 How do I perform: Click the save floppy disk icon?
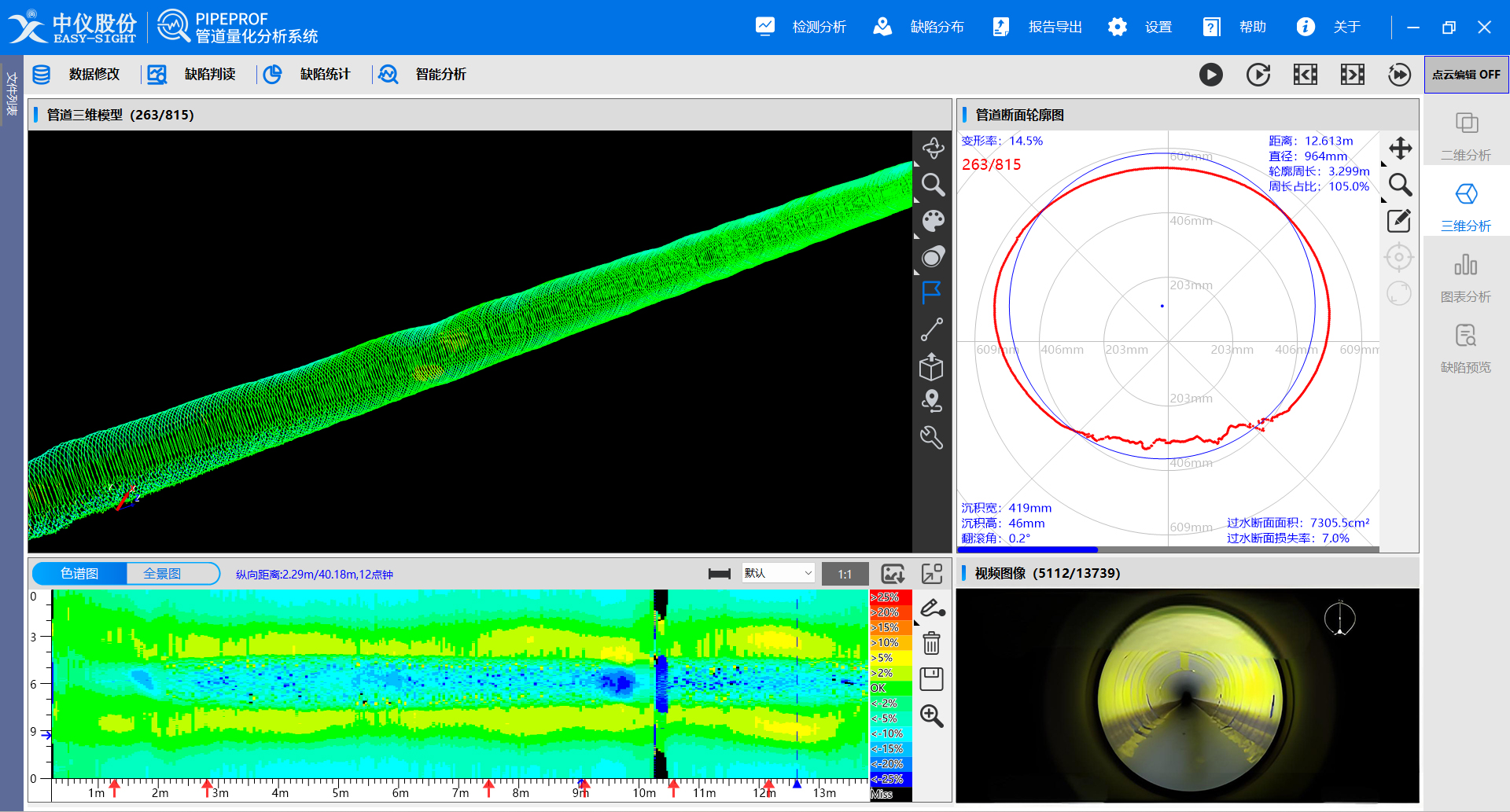coord(931,679)
